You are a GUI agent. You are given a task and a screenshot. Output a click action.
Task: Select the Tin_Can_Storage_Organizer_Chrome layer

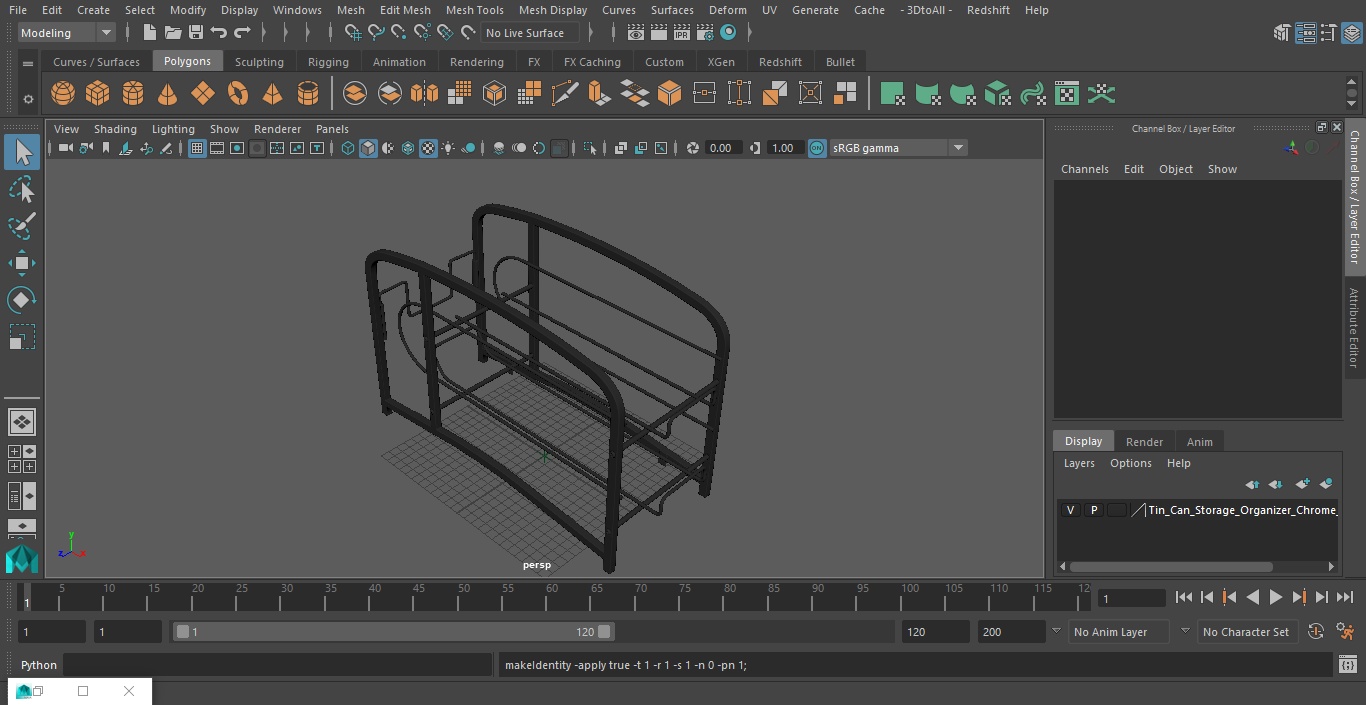tap(1242, 510)
